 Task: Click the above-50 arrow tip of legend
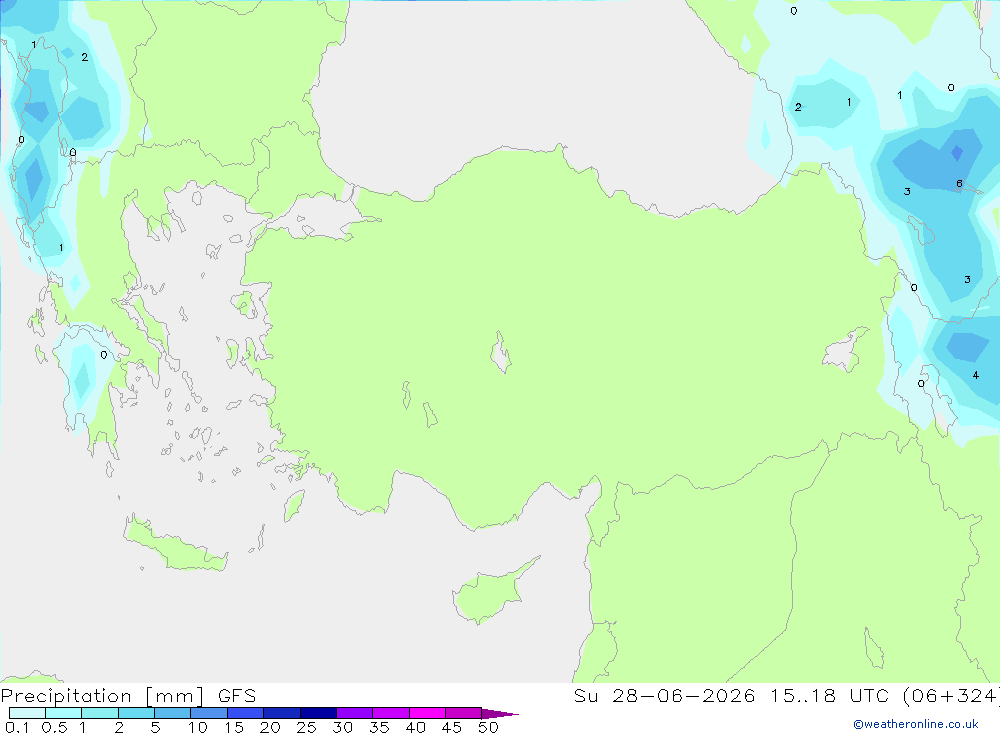point(500,714)
